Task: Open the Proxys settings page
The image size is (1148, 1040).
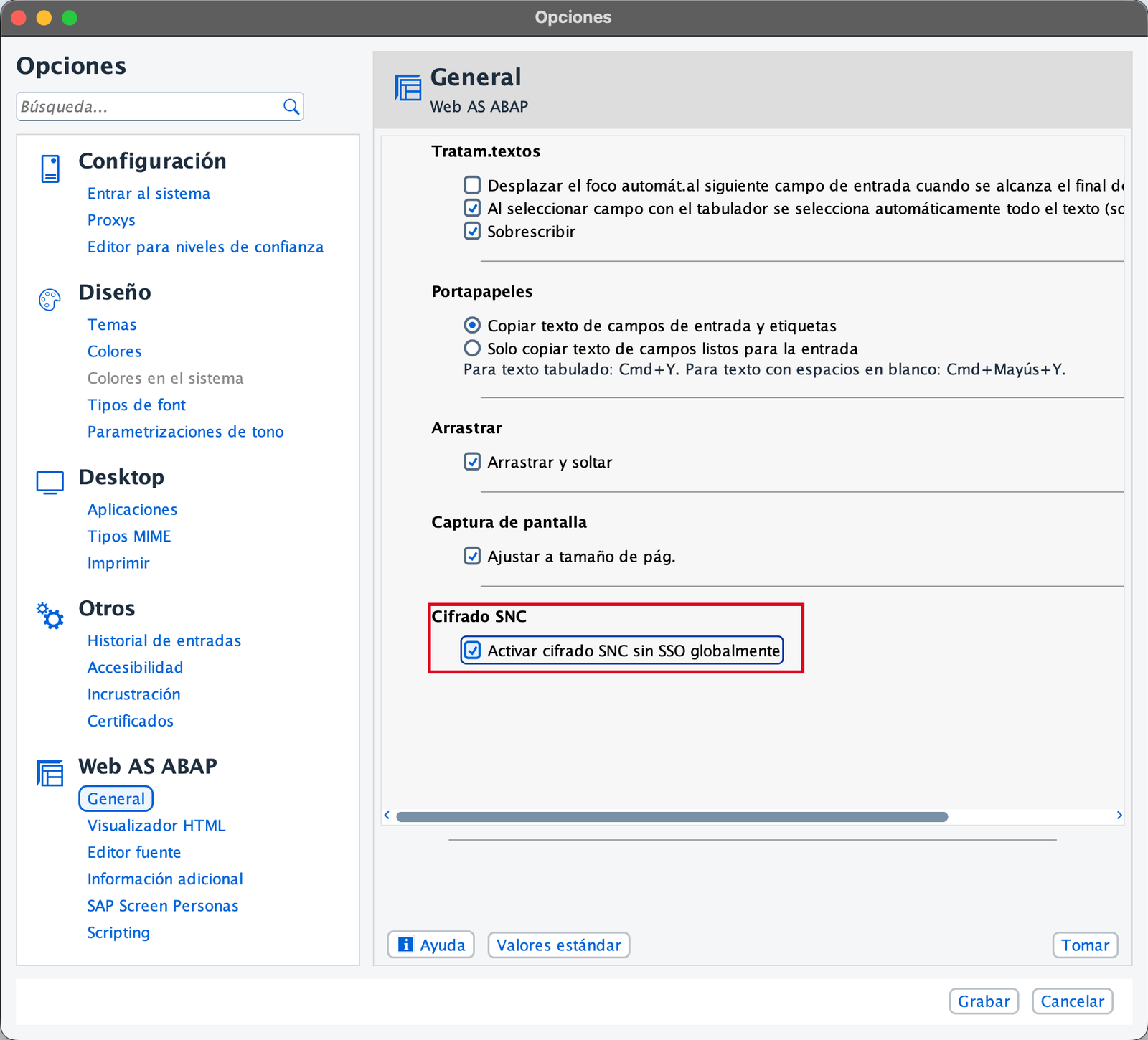Action: (111, 220)
